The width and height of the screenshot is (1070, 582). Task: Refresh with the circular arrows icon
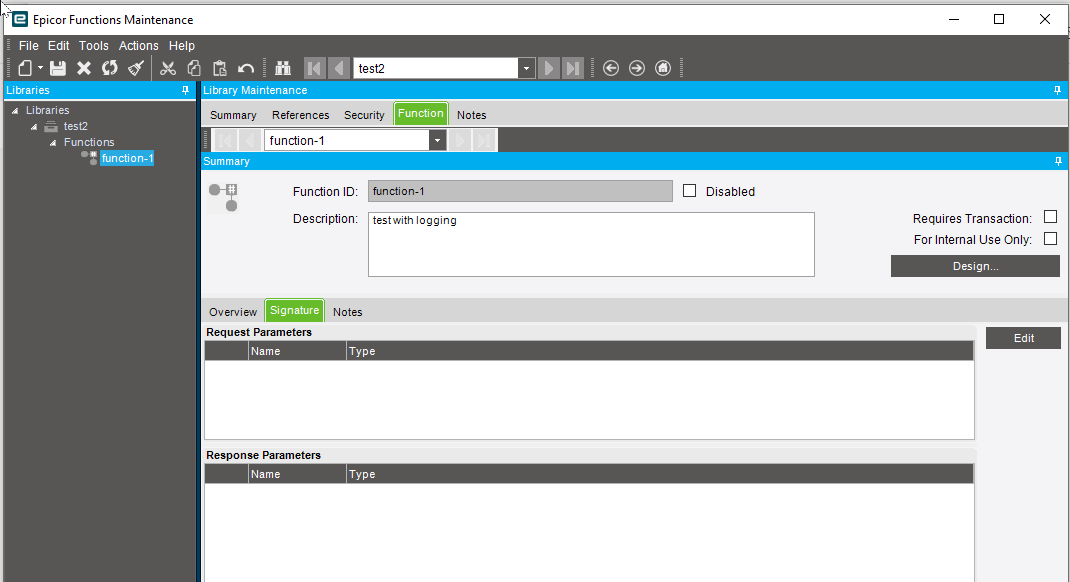110,68
